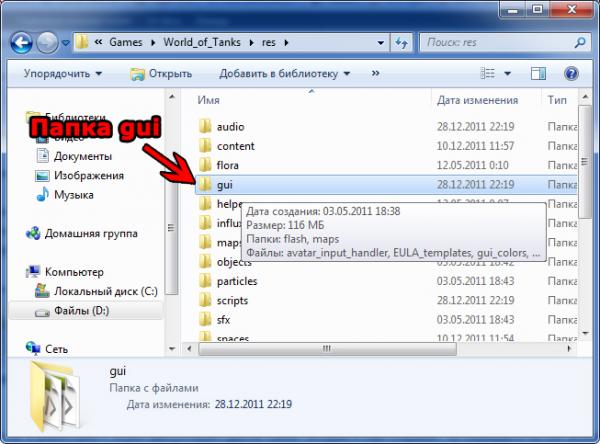Click the audio row date 28.12.2011 22:19
The height and width of the screenshot is (444, 600).
click(x=476, y=127)
